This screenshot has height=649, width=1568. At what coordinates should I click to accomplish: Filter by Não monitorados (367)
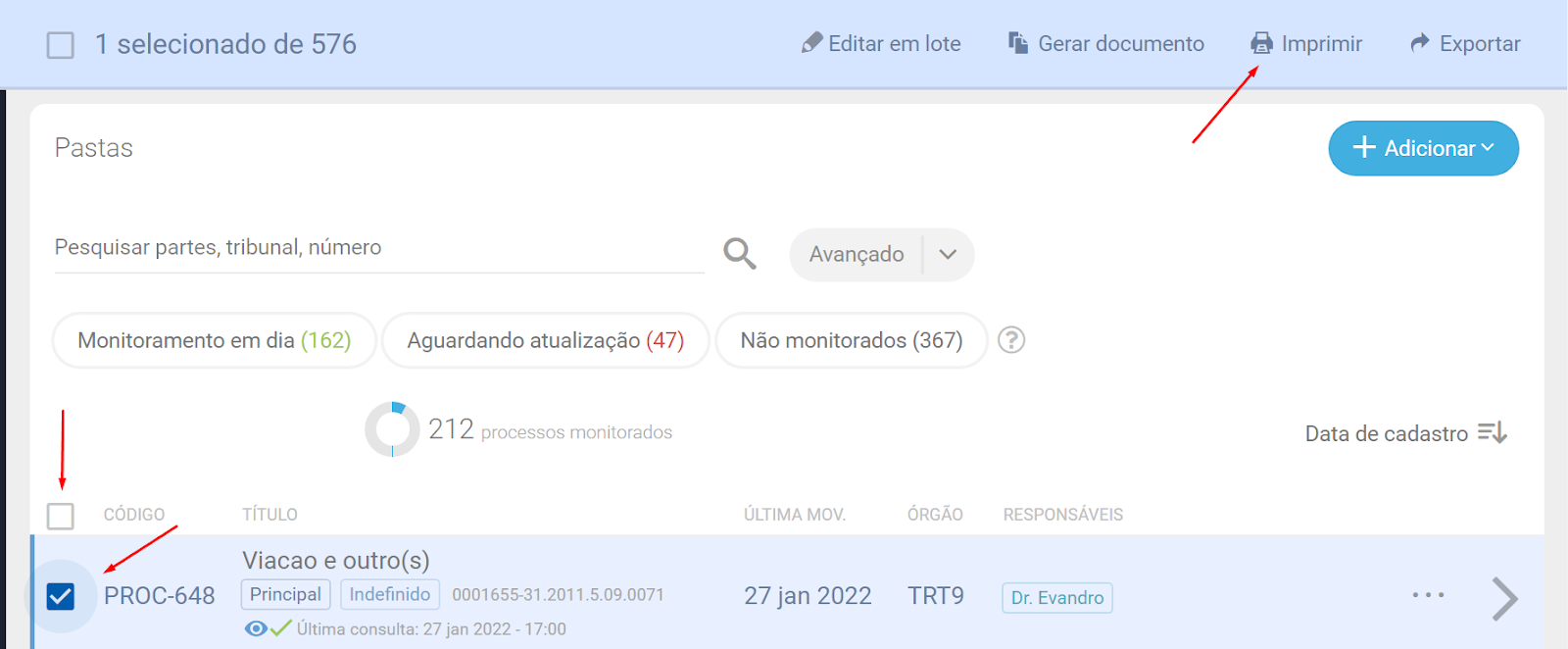[851, 340]
